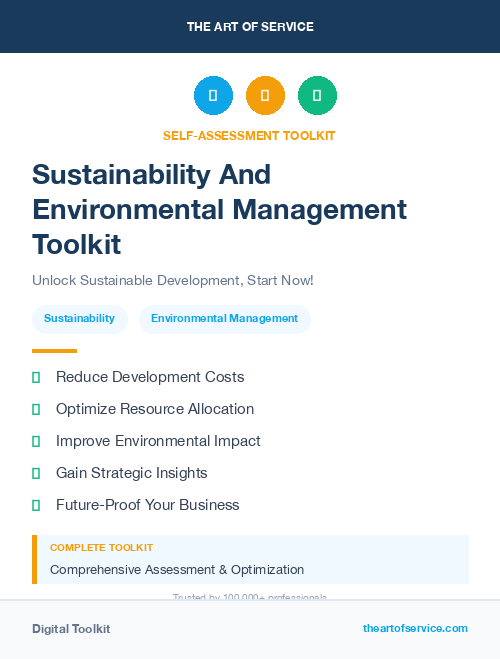
Task: Click the Gain Strategic Insights text
Action: tap(132, 473)
